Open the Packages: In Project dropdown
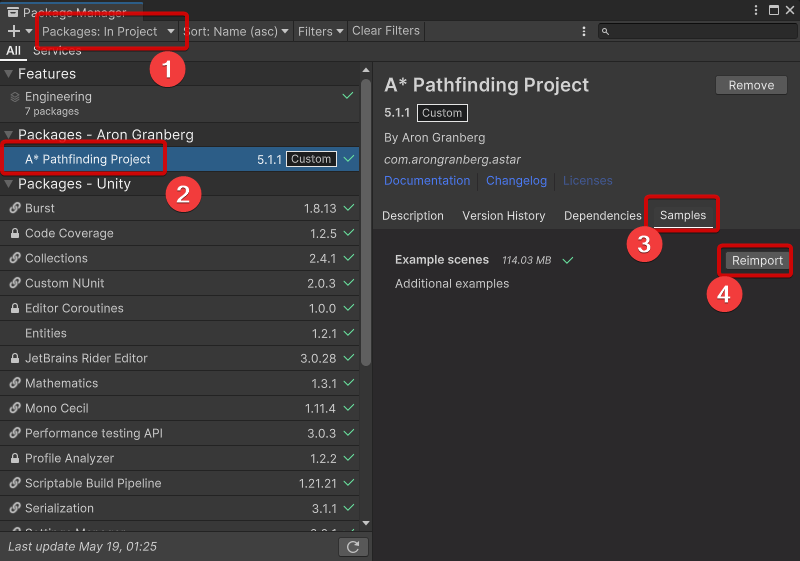 108,32
